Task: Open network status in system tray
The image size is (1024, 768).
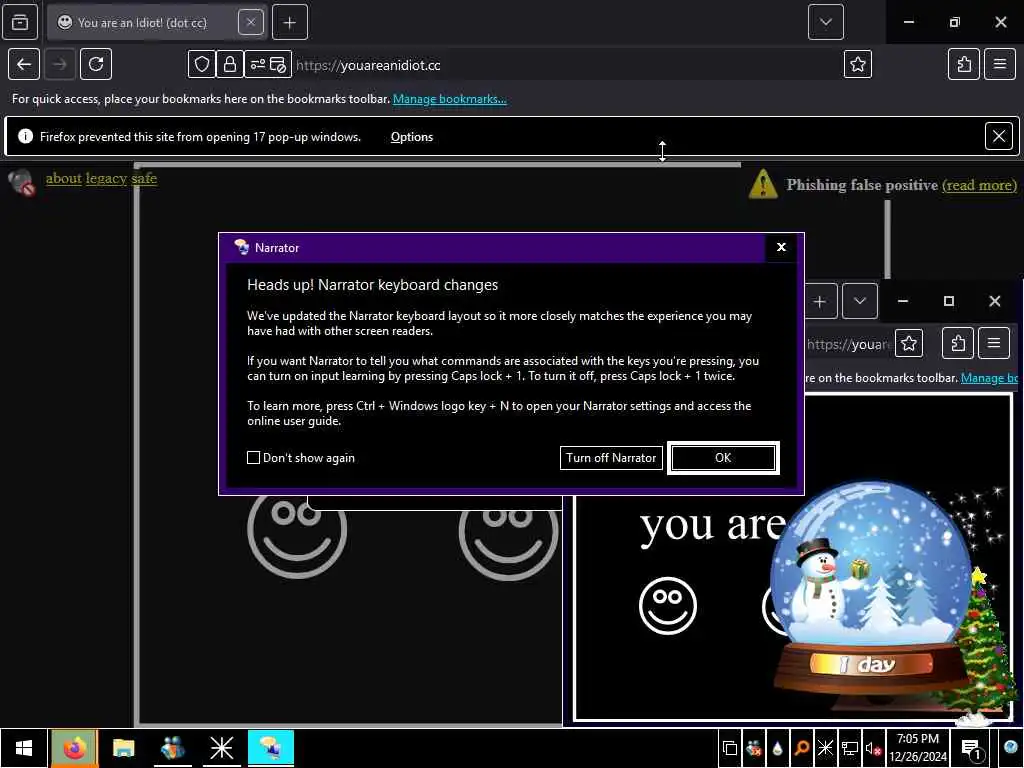Action: tap(850, 748)
